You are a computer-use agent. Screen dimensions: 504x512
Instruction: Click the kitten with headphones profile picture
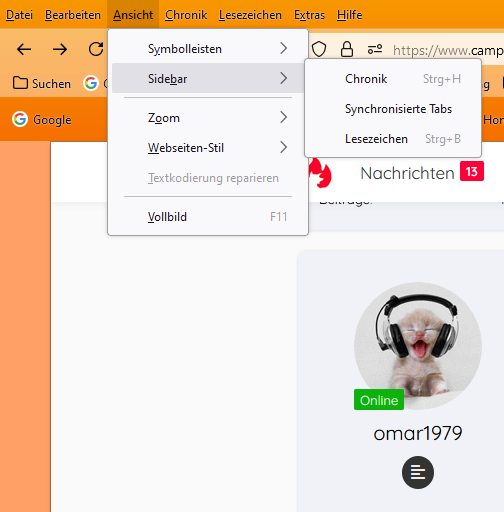pos(418,346)
